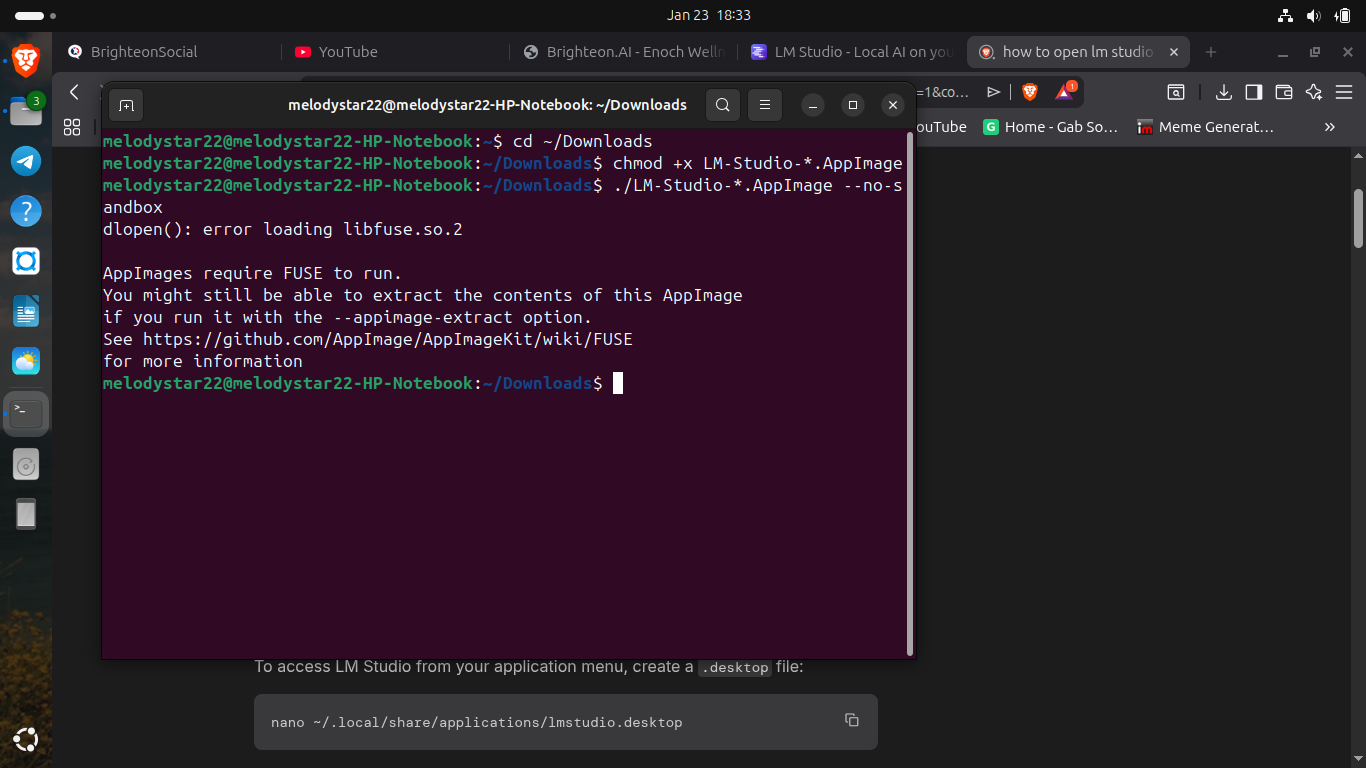
Task: Click the Brave Shields lion icon
Action: [1030, 92]
